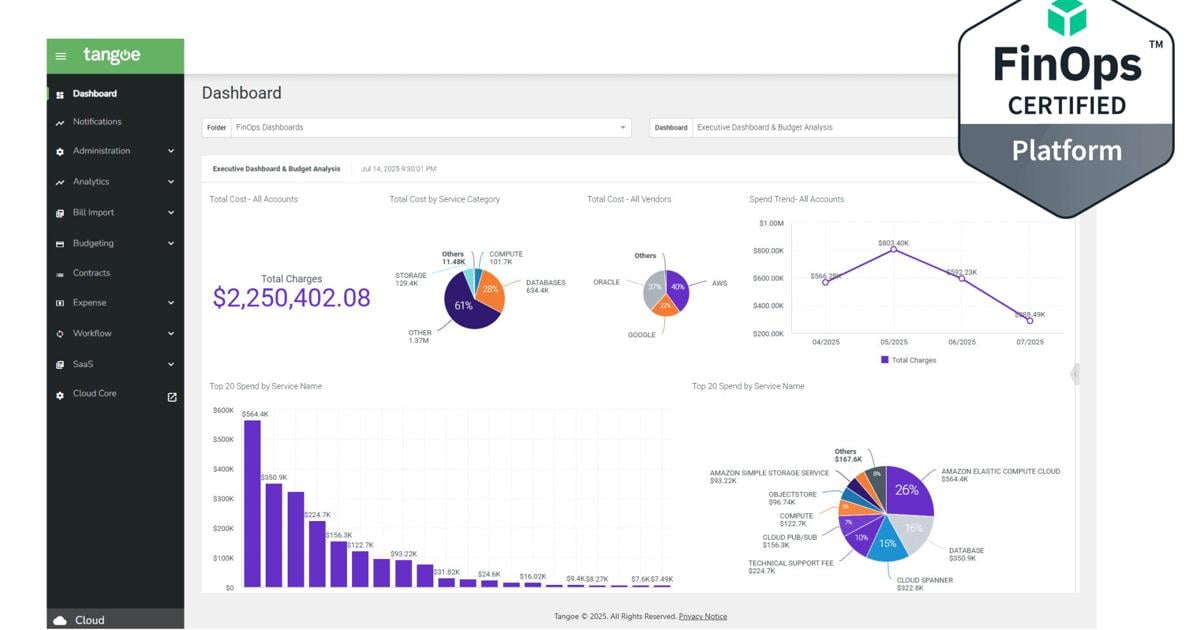Click the COMPUTE 101.7K pie label
The height and width of the screenshot is (630, 1200).
pyautogui.click(x=506, y=258)
